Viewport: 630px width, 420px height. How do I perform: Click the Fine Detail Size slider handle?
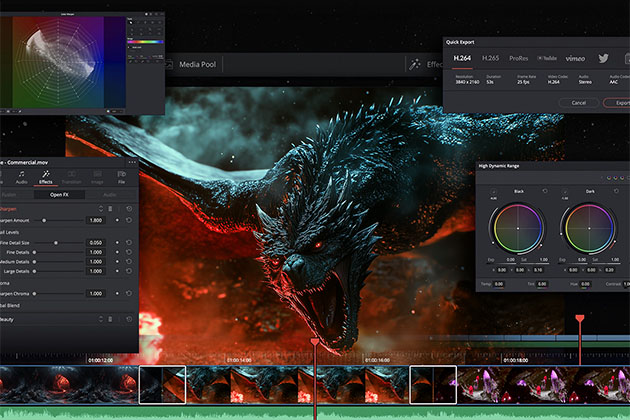pos(56,243)
